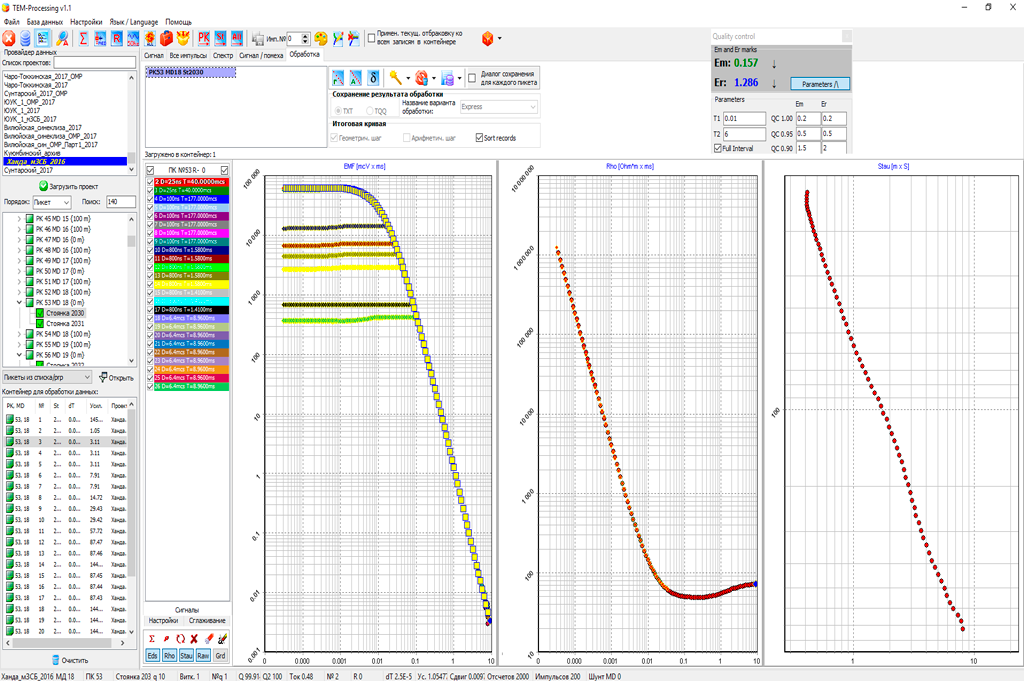
Task: Click the delta symbol processing icon
Action: point(372,77)
